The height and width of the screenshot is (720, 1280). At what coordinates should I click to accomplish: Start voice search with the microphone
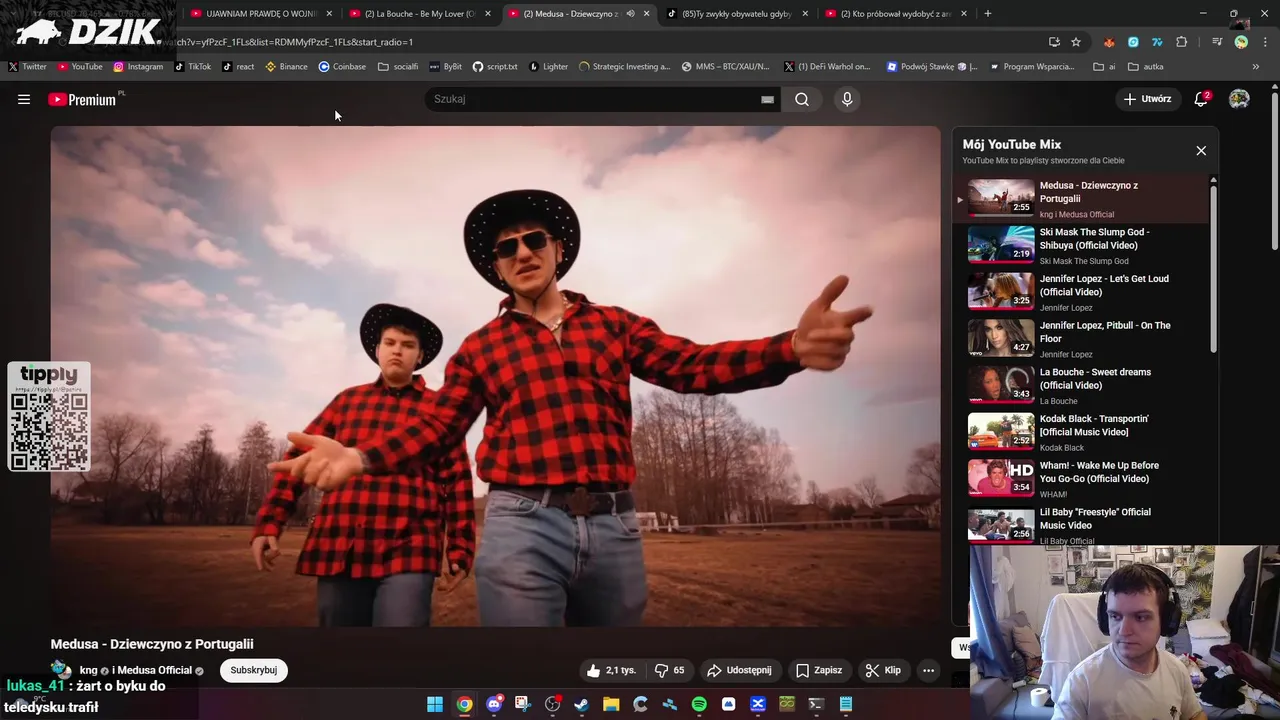click(x=847, y=99)
